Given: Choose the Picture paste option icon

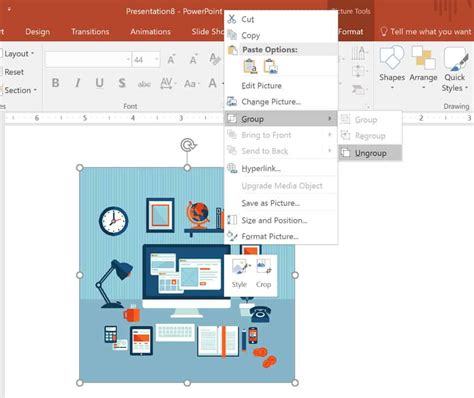Looking at the screenshot, I should point(271,66).
